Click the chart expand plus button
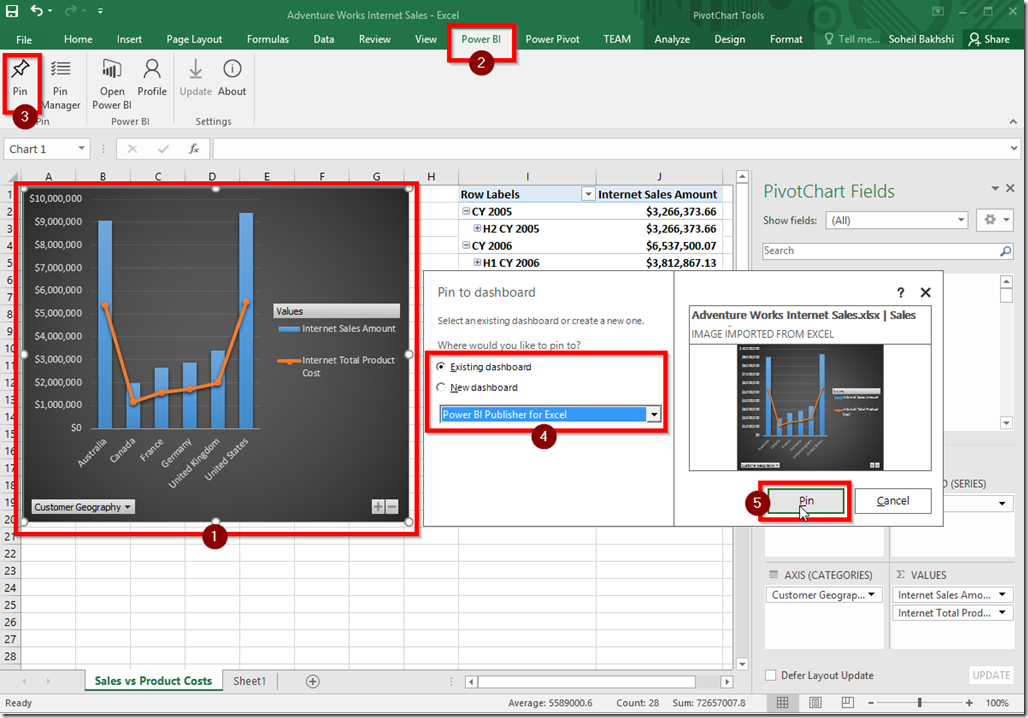The height and width of the screenshot is (718, 1028). [x=378, y=506]
